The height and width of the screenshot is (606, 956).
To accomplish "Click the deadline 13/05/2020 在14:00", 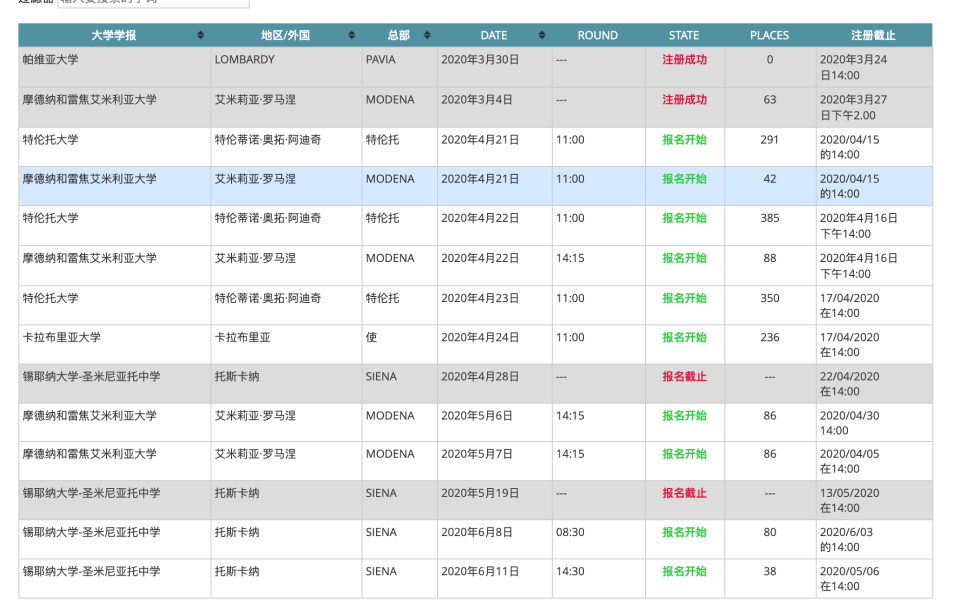I will 849,500.
